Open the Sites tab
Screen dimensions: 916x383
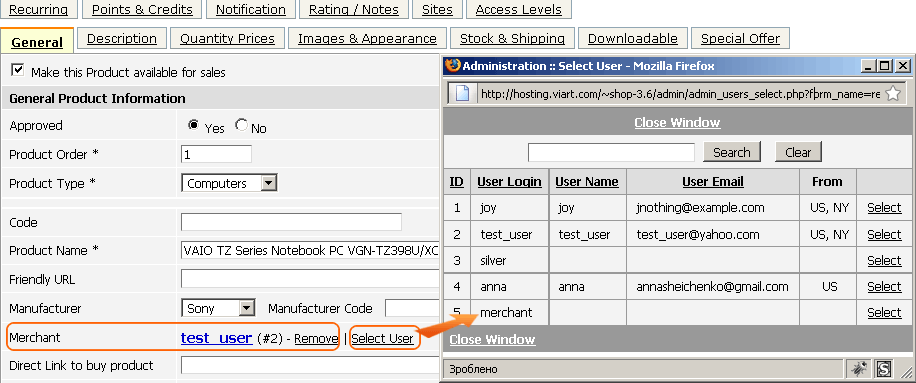[x=437, y=9]
